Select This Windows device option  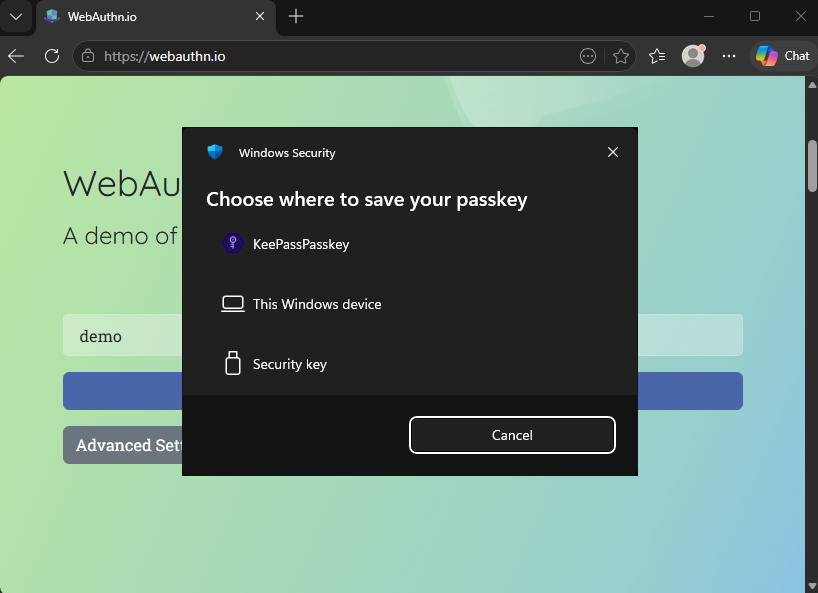[410, 304]
